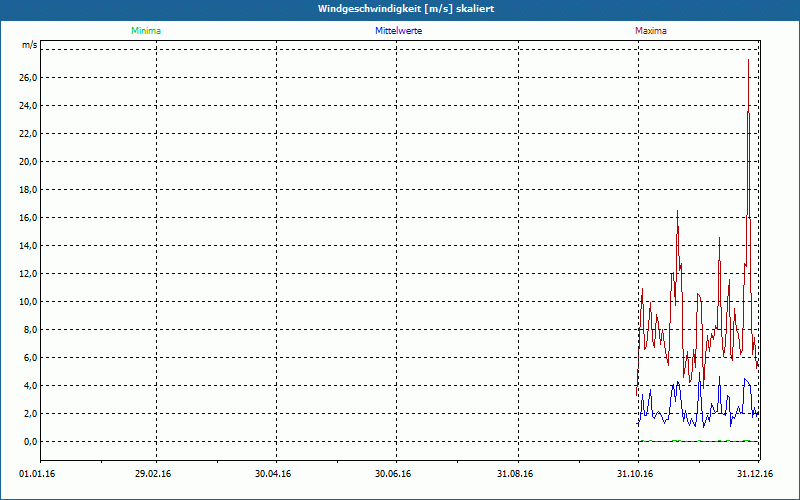Click the 31.10.16 date label
The image size is (800, 500).
point(635,473)
